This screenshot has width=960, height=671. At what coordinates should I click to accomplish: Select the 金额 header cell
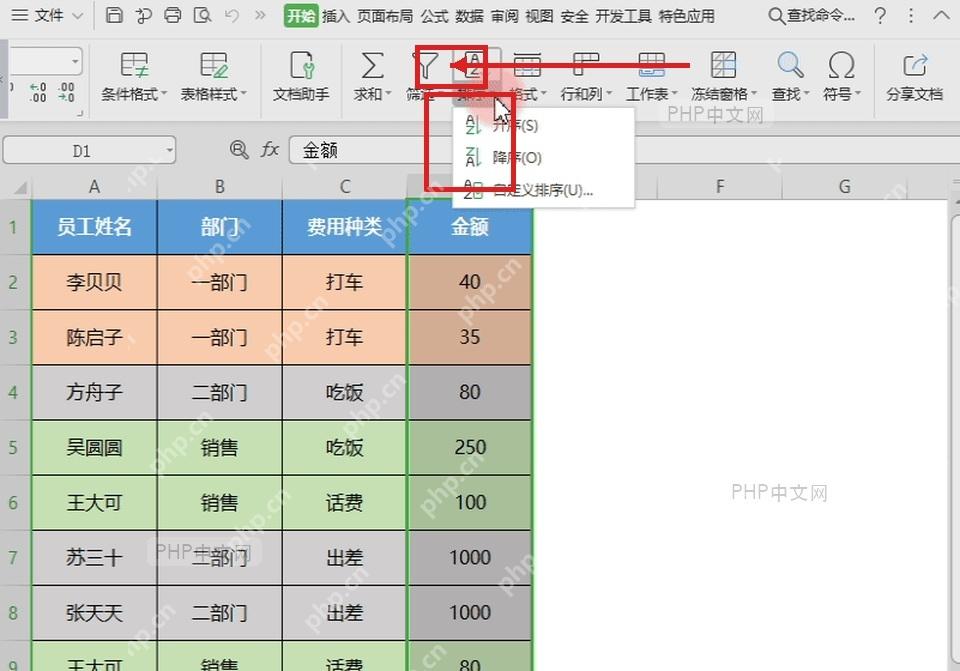pyautogui.click(x=470, y=227)
